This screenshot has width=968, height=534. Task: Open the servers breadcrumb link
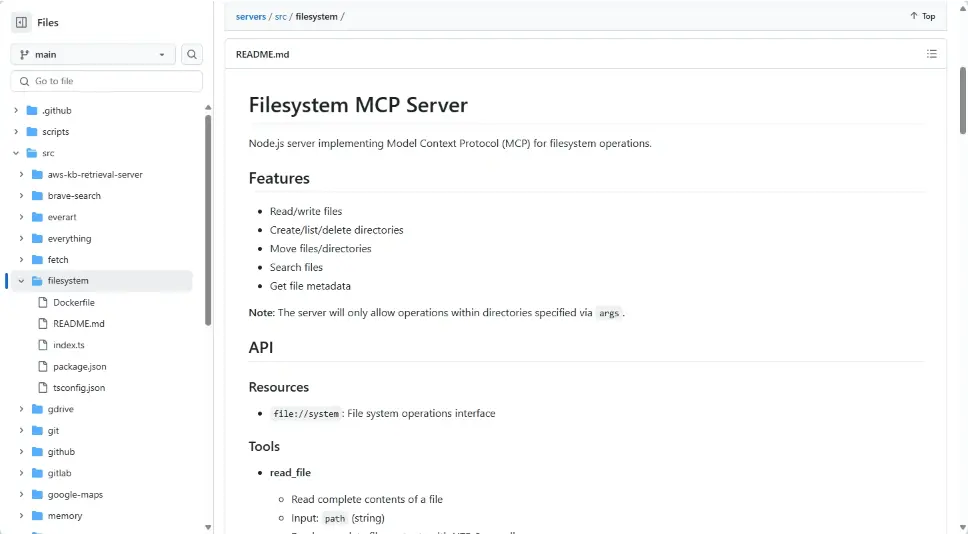pos(250,16)
